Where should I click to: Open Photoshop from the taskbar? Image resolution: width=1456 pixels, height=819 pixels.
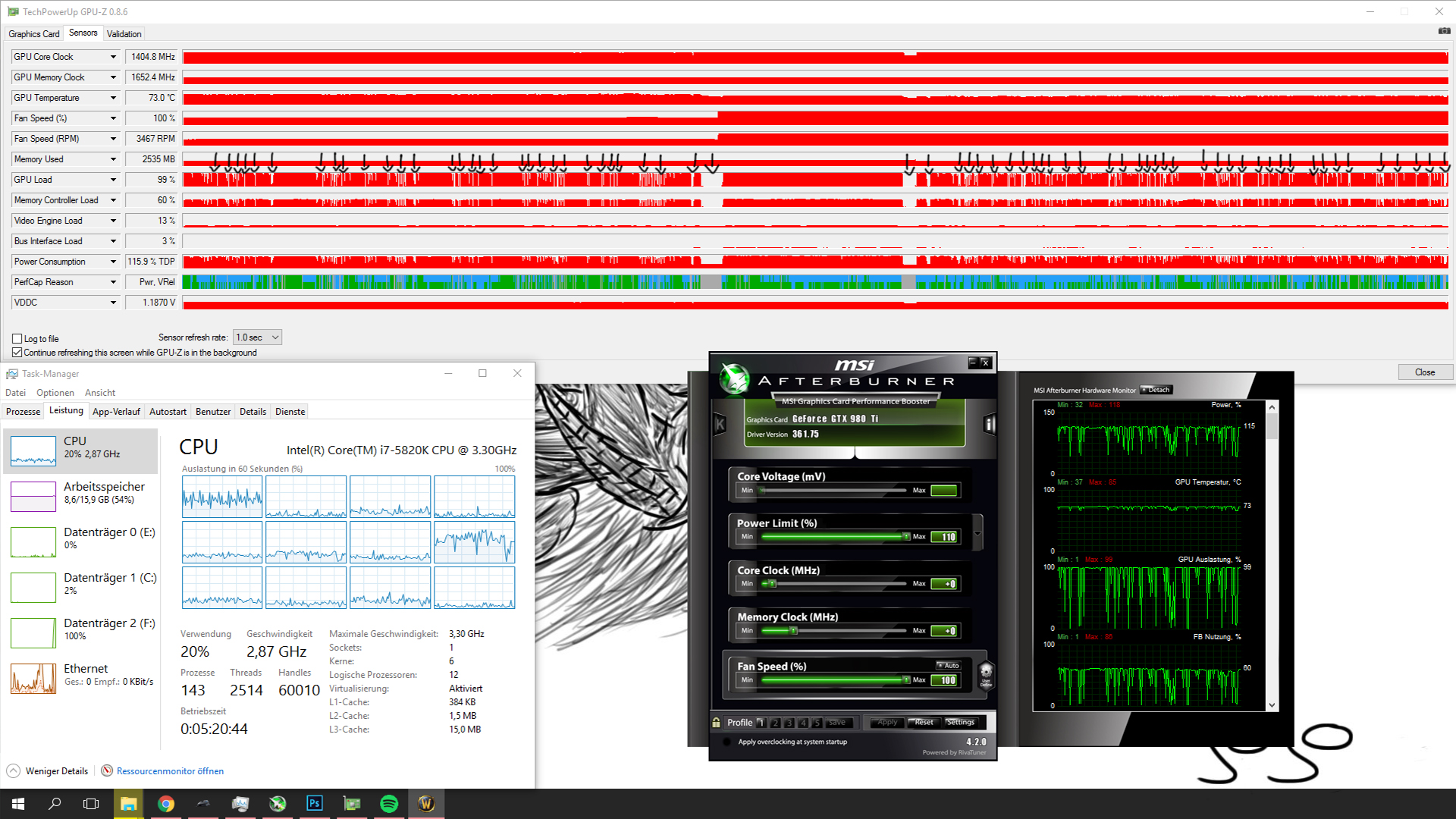315,804
